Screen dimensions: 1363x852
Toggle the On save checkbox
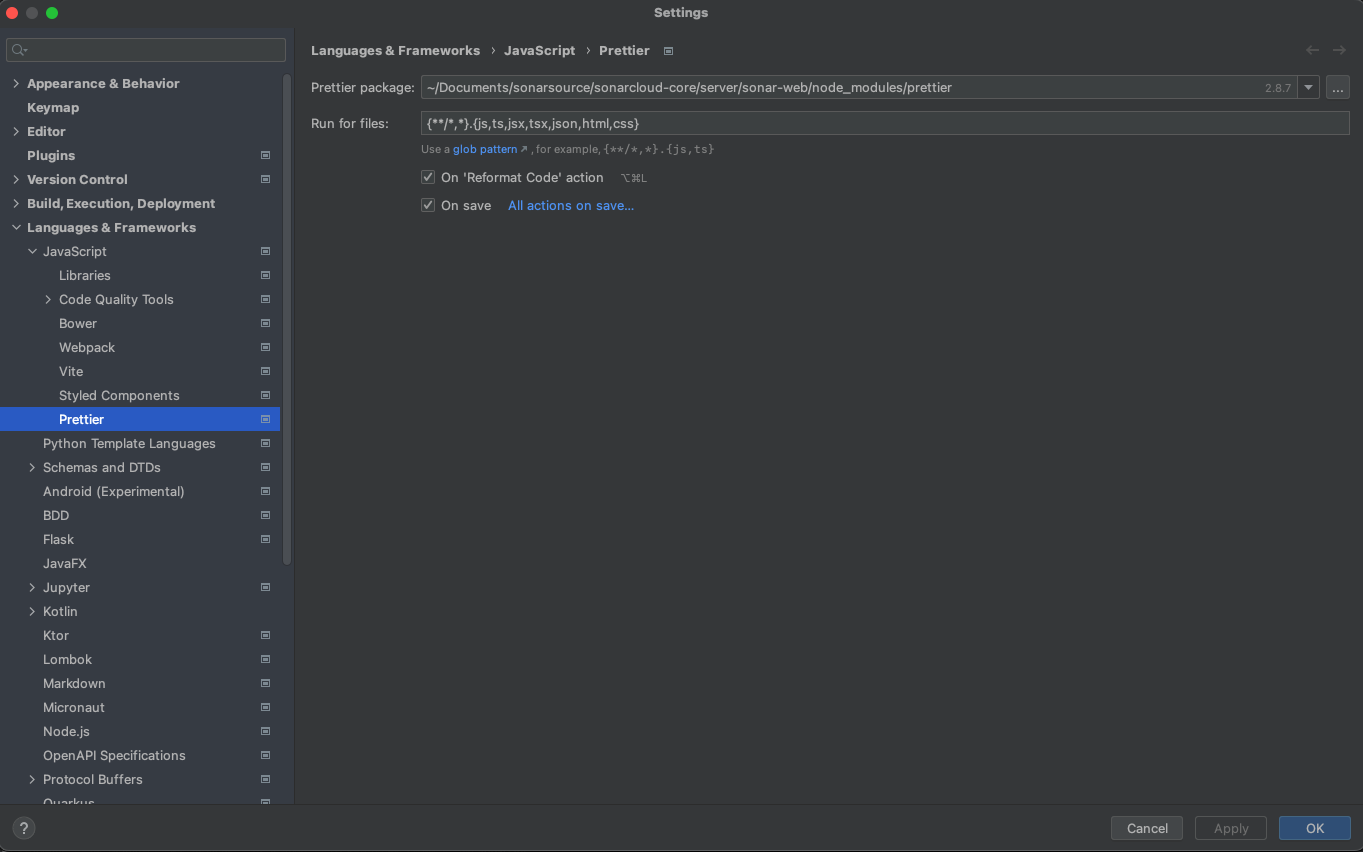point(428,205)
